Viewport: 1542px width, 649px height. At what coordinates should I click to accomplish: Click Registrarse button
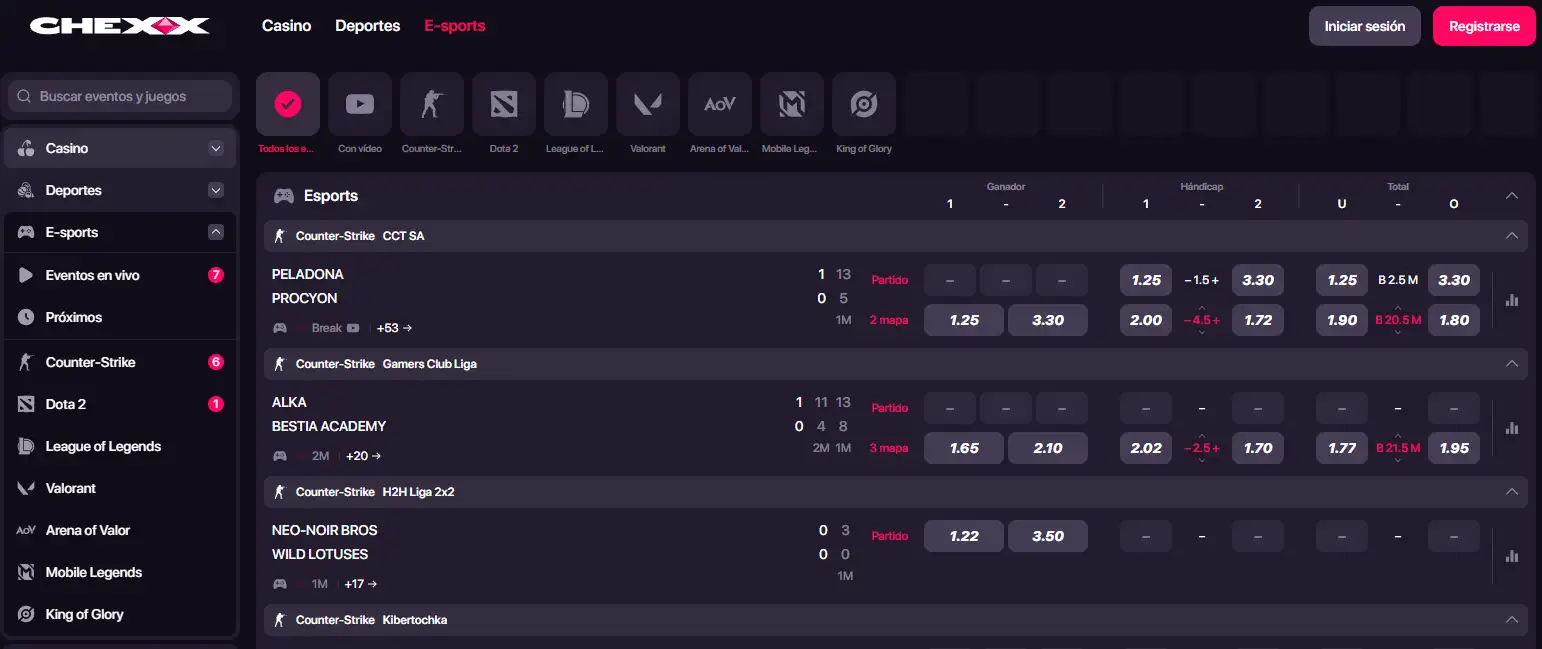1484,26
